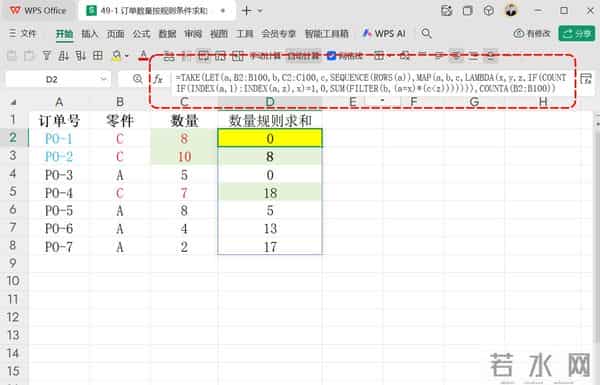Click the select-all corner triangle

(x=13, y=102)
